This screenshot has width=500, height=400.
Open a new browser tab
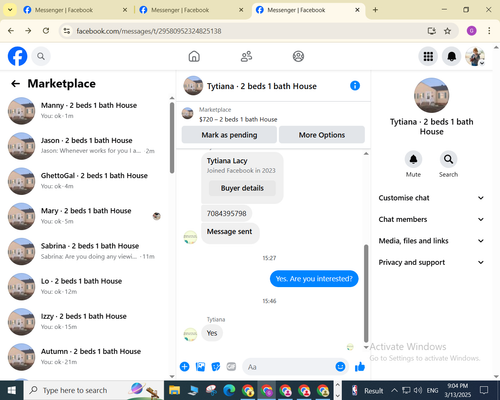375,10
